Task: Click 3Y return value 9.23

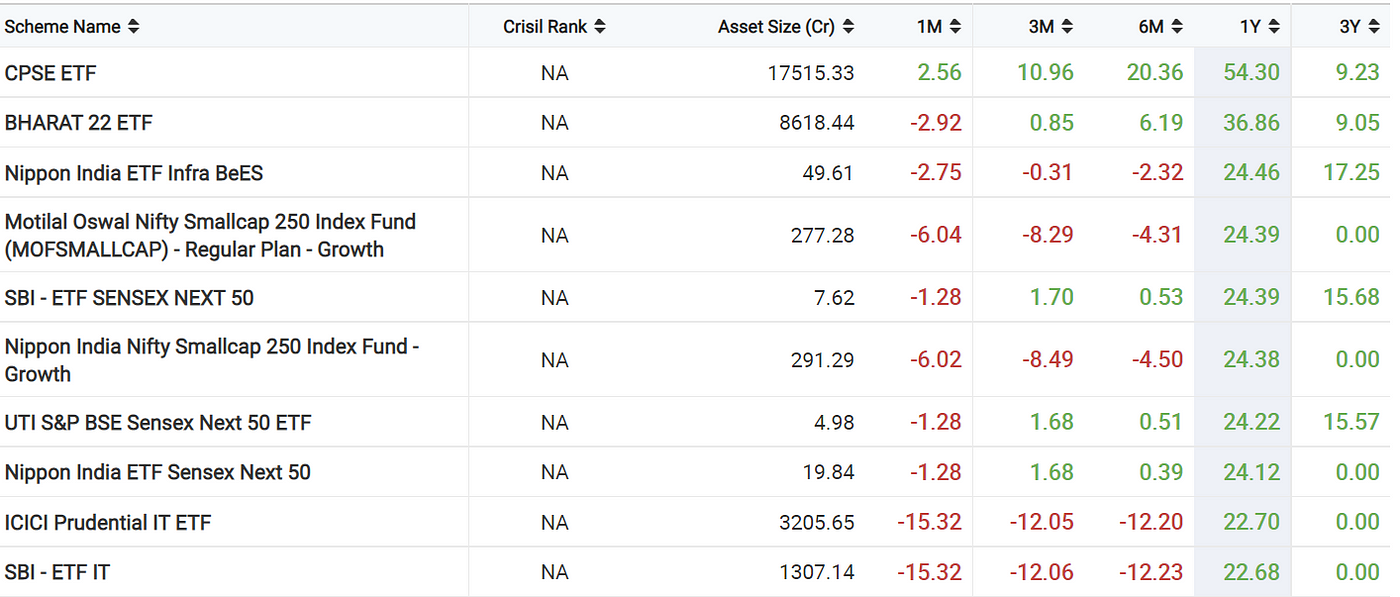Action: click(x=1358, y=73)
